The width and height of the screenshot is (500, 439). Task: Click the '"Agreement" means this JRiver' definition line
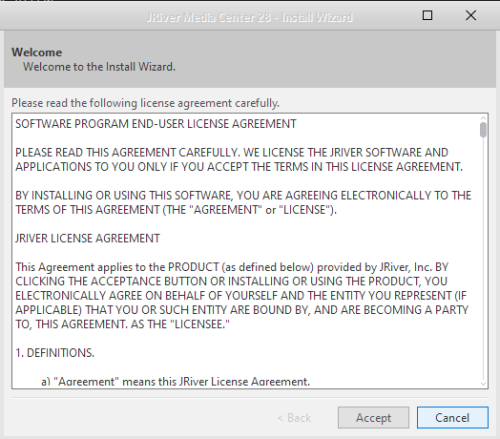coord(176,381)
